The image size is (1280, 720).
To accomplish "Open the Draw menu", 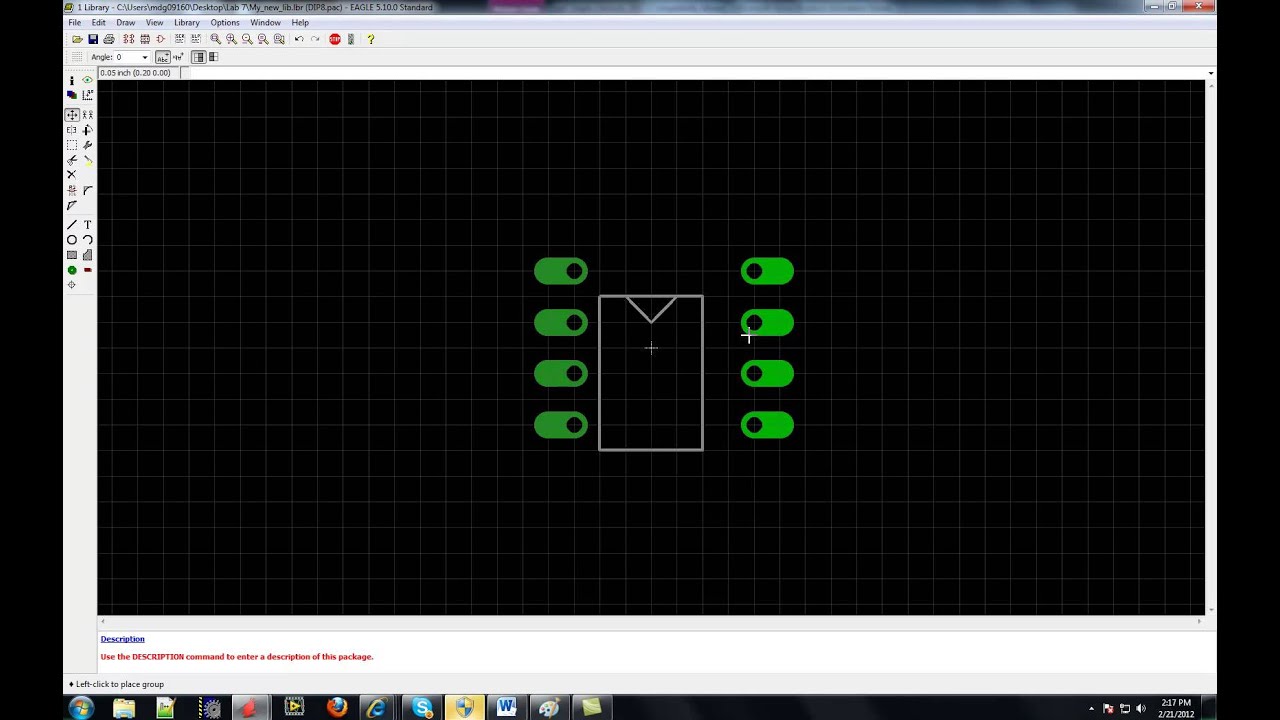I will (125, 22).
